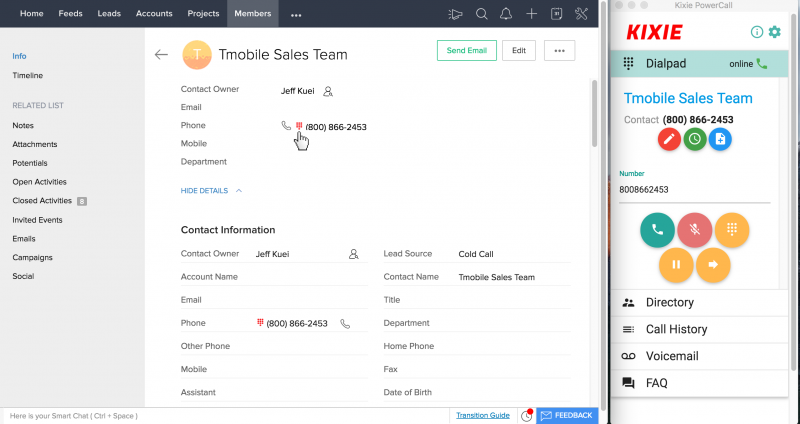Open Call History in Kixie PowerCall
The image size is (800, 424).
point(699,330)
